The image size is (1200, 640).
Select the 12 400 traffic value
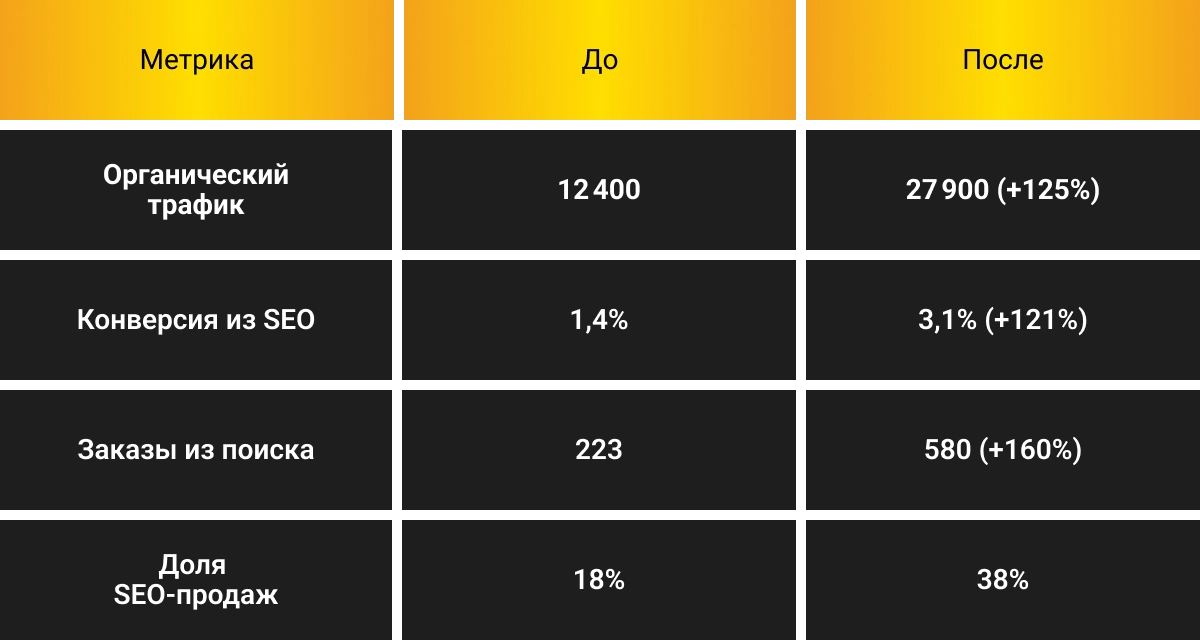pos(599,190)
